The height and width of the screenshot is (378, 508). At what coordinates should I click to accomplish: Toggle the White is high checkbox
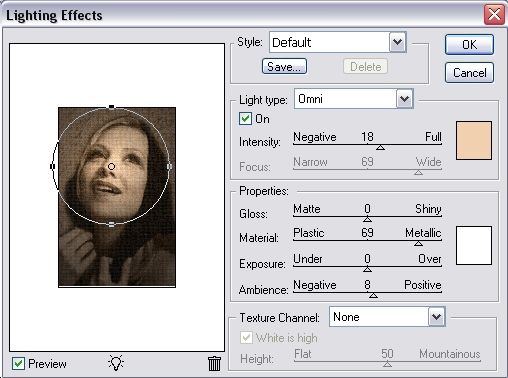point(246,338)
